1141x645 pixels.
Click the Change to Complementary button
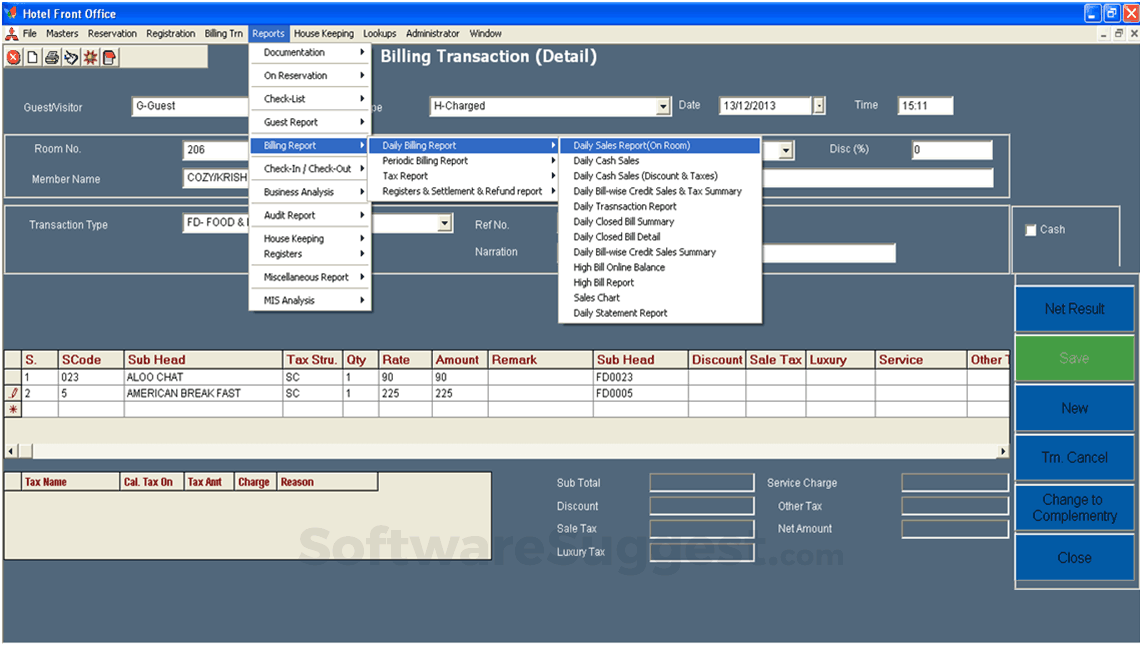click(1074, 507)
